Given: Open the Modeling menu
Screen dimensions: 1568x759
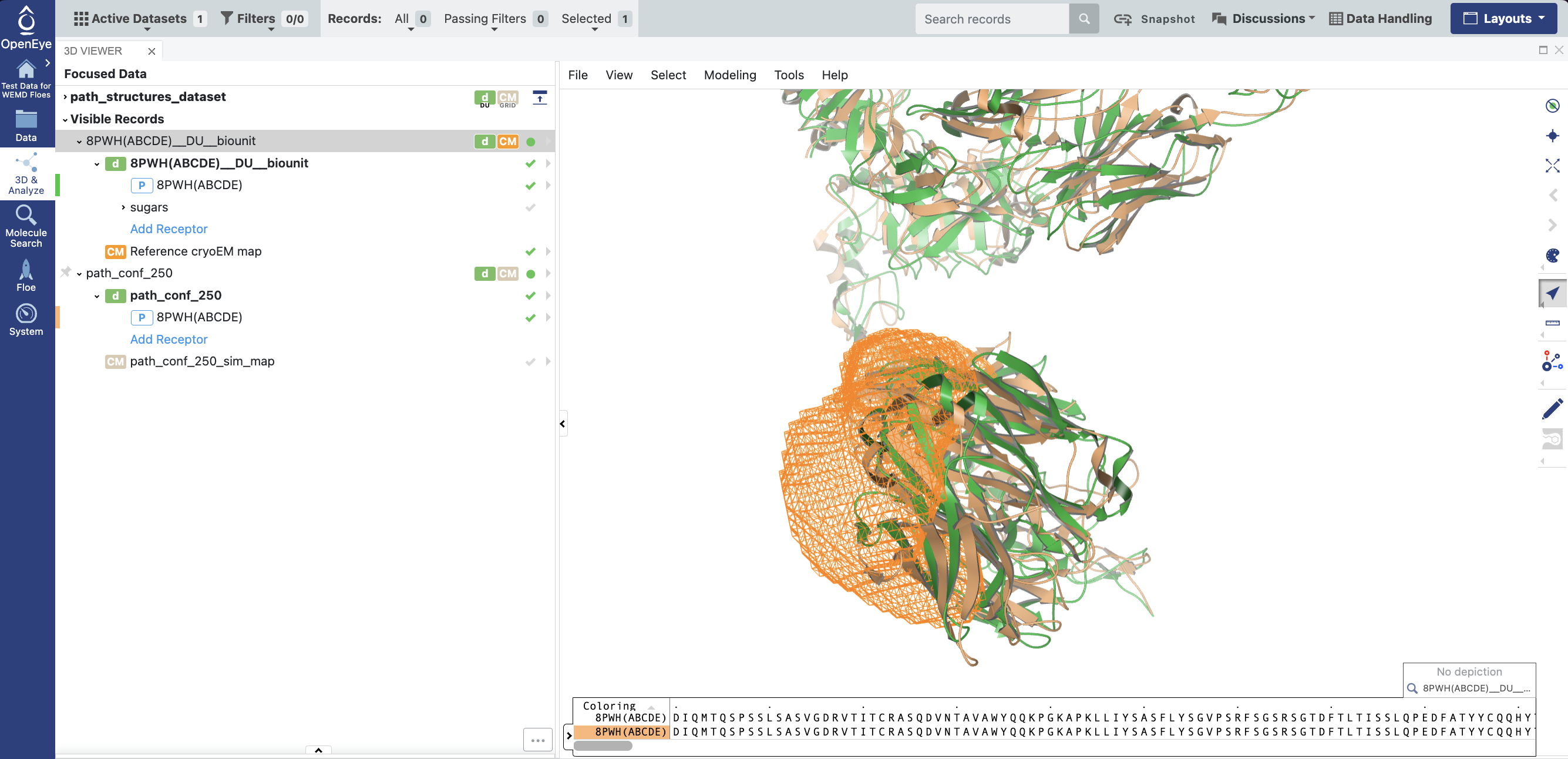Looking at the screenshot, I should tap(729, 75).
